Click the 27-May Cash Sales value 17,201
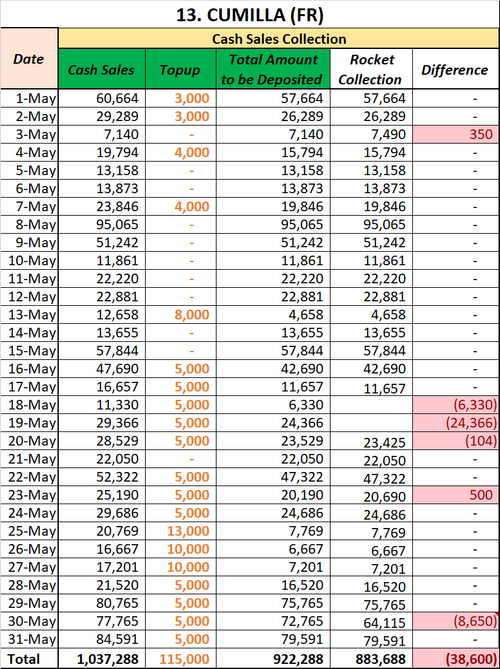The width and height of the screenshot is (500, 669). (117, 567)
